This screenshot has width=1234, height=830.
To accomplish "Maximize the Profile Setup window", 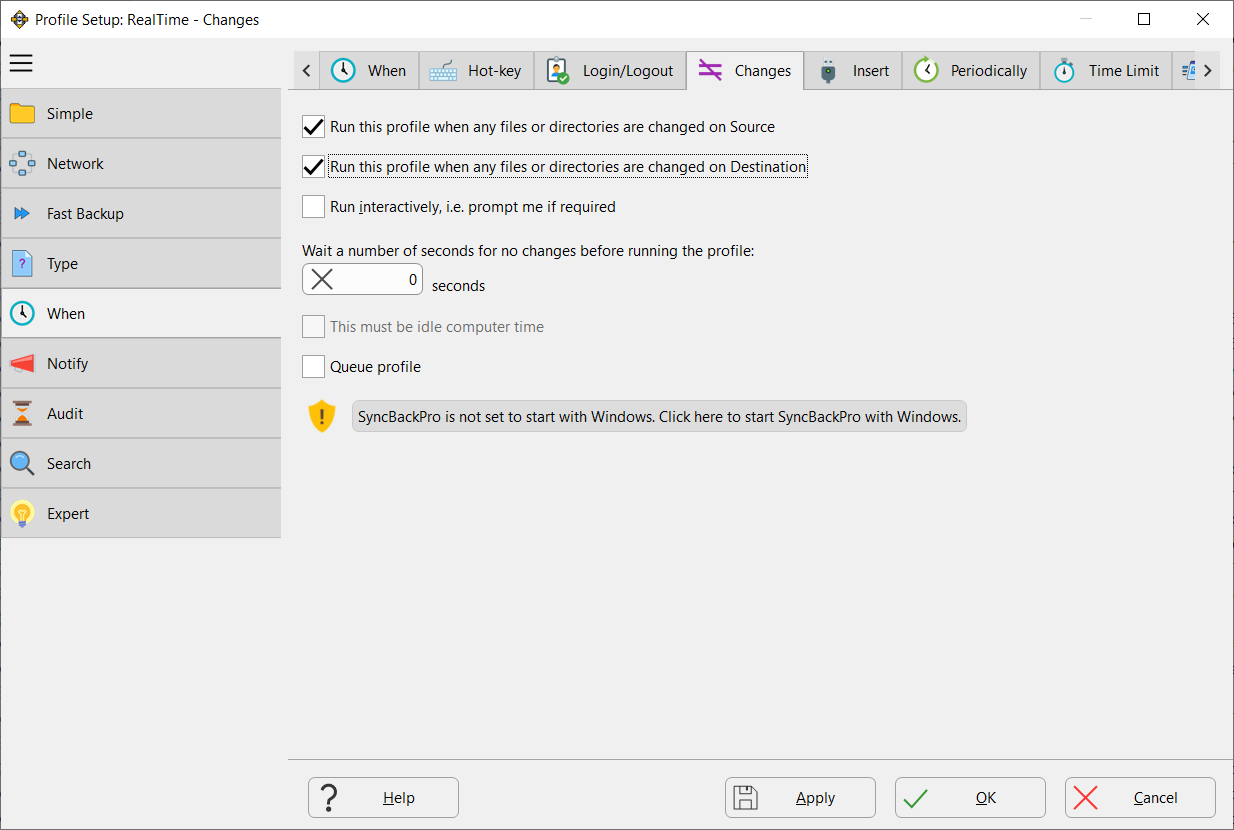I will [1144, 19].
